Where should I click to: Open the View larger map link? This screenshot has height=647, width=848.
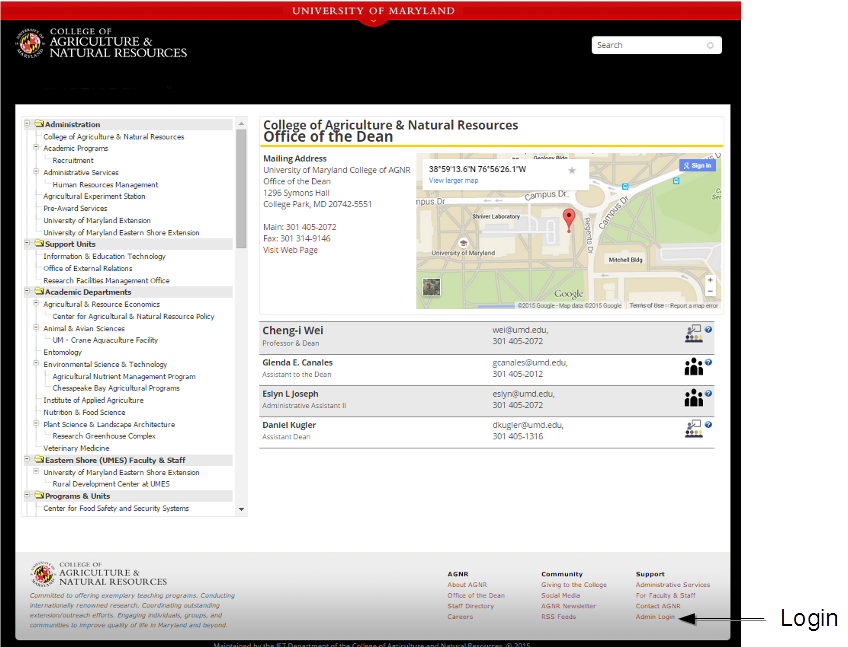(453, 181)
